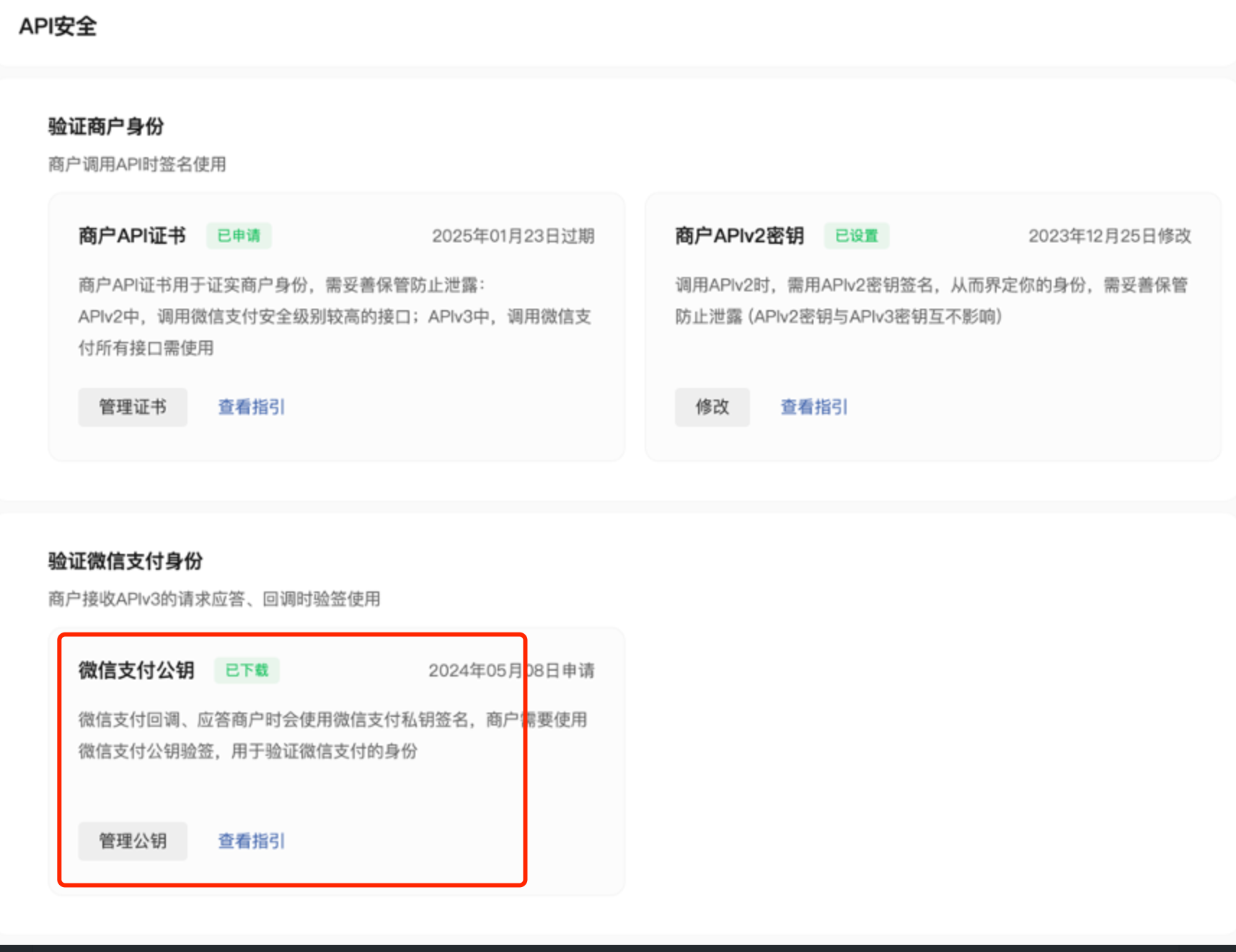Image resolution: width=1236 pixels, height=952 pixels.
Task: Click the 2024年05月08日申请 date text
Action: [x=511, y=671]
